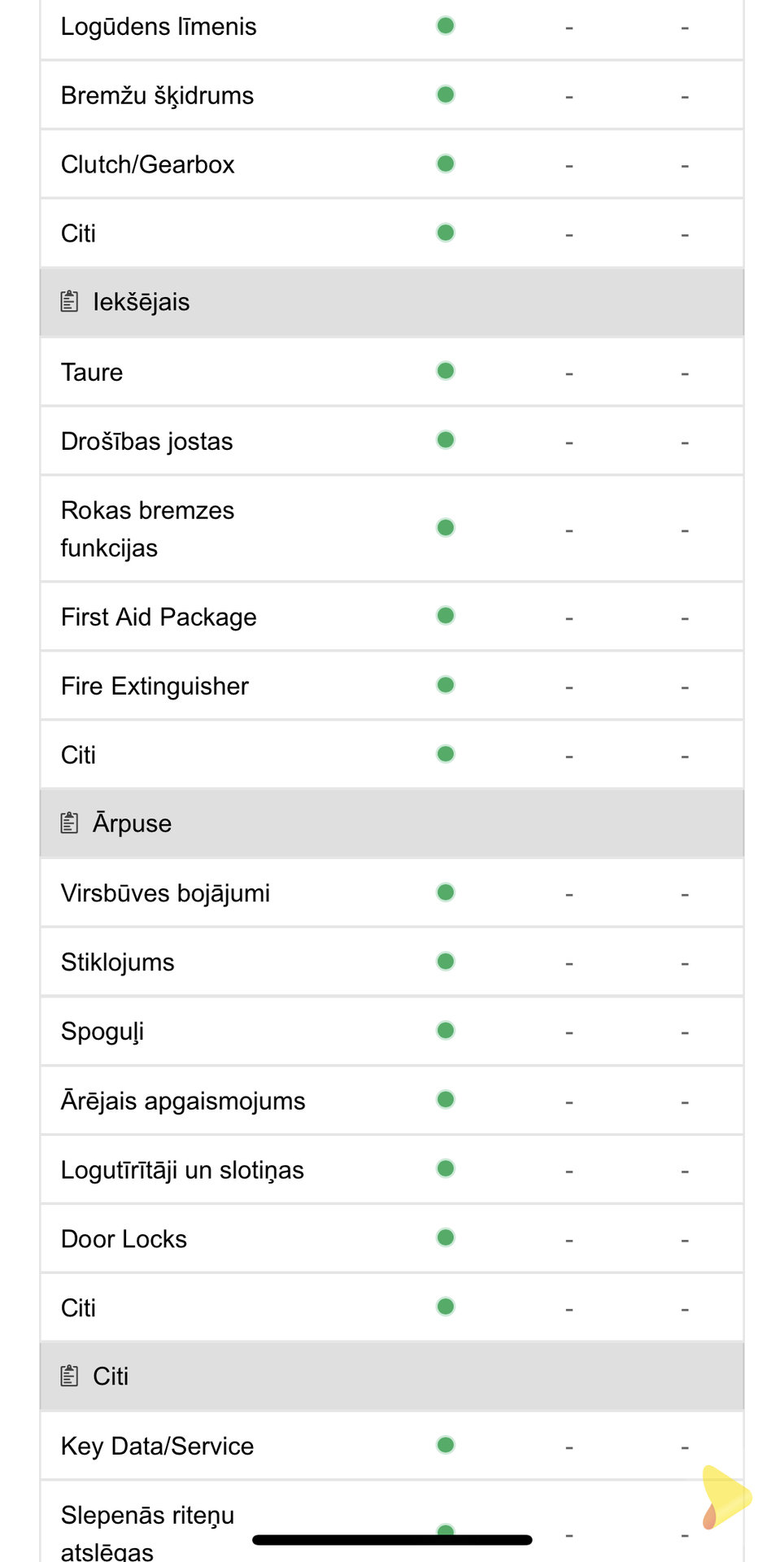The image size is (784, 1562).
Task: Click the clipboard icon beside Ārpuse
Action: (x=70, y=823)
